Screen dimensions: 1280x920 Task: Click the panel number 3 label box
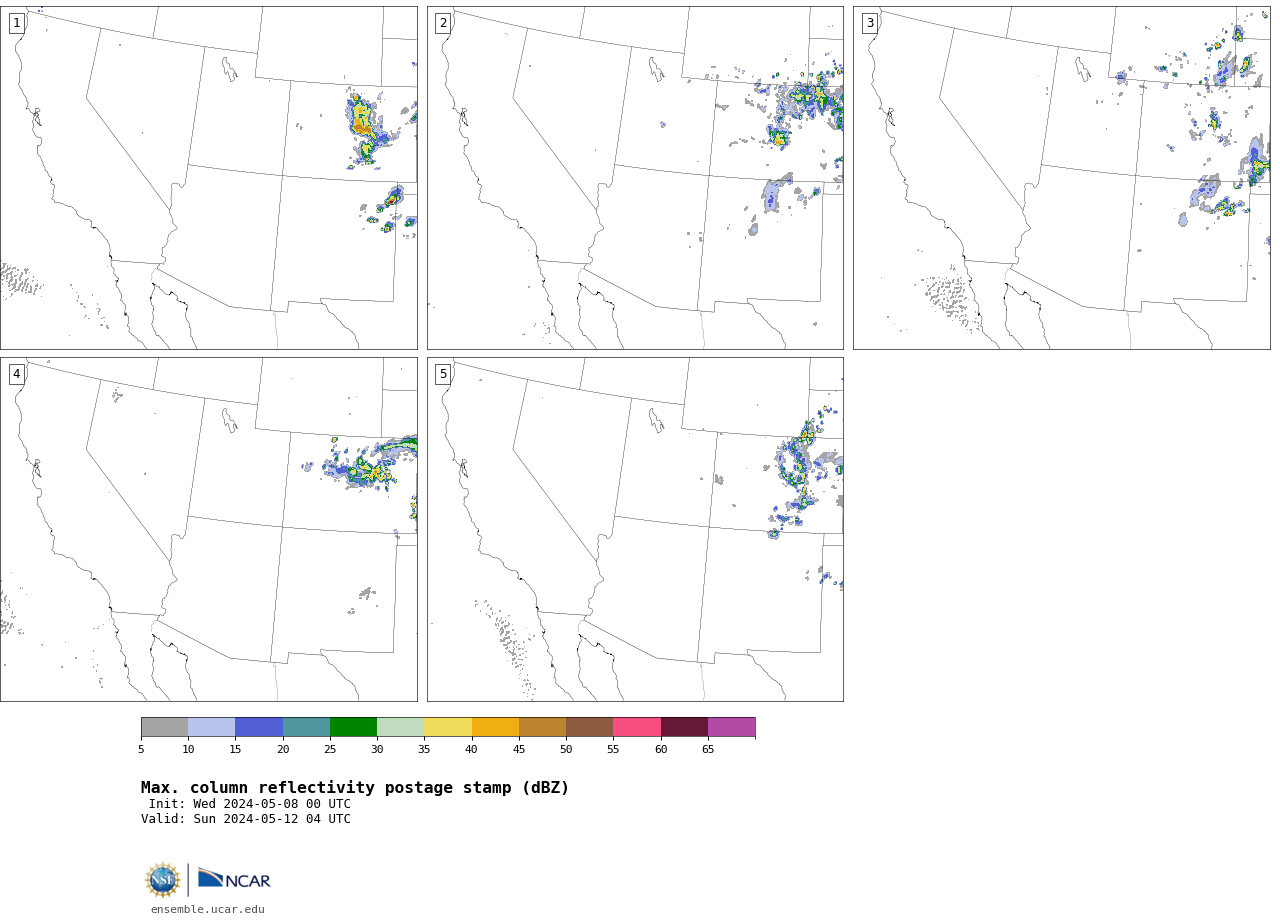click(x=870, y=23)
